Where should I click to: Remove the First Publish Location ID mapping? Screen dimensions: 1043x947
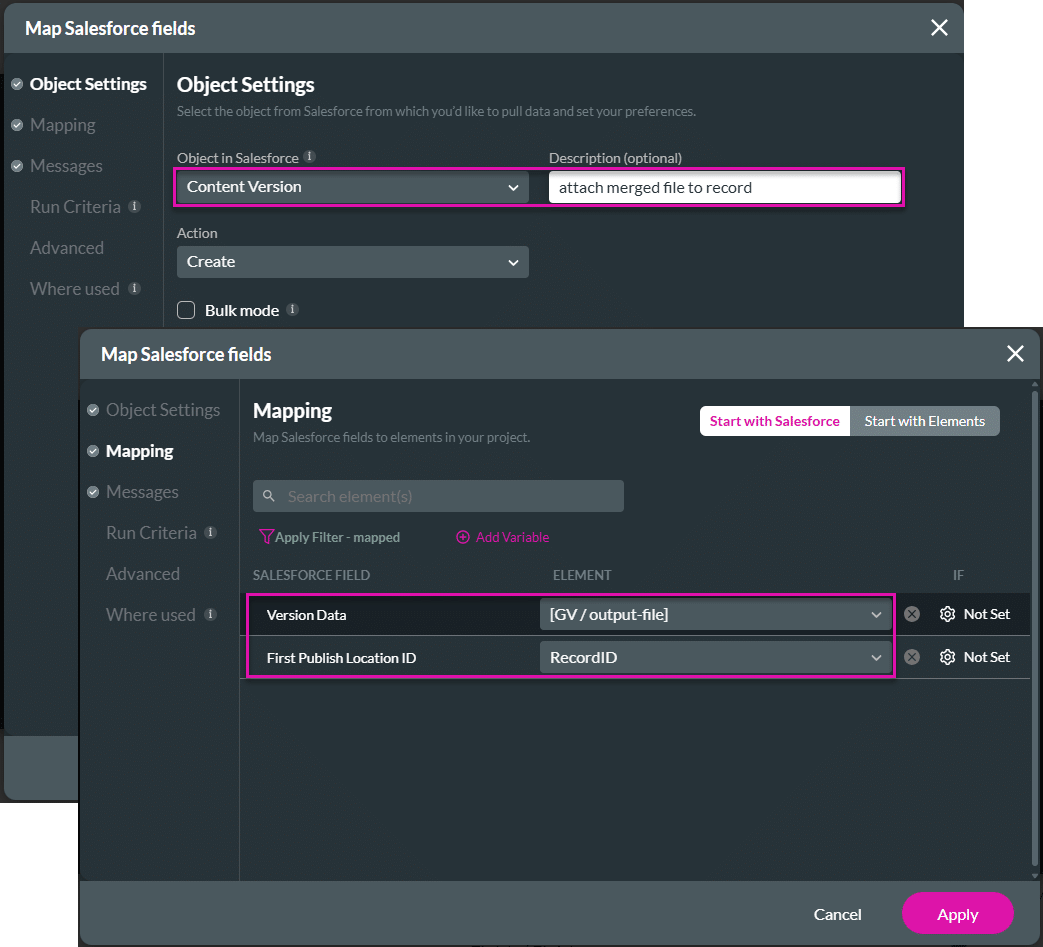912,657
